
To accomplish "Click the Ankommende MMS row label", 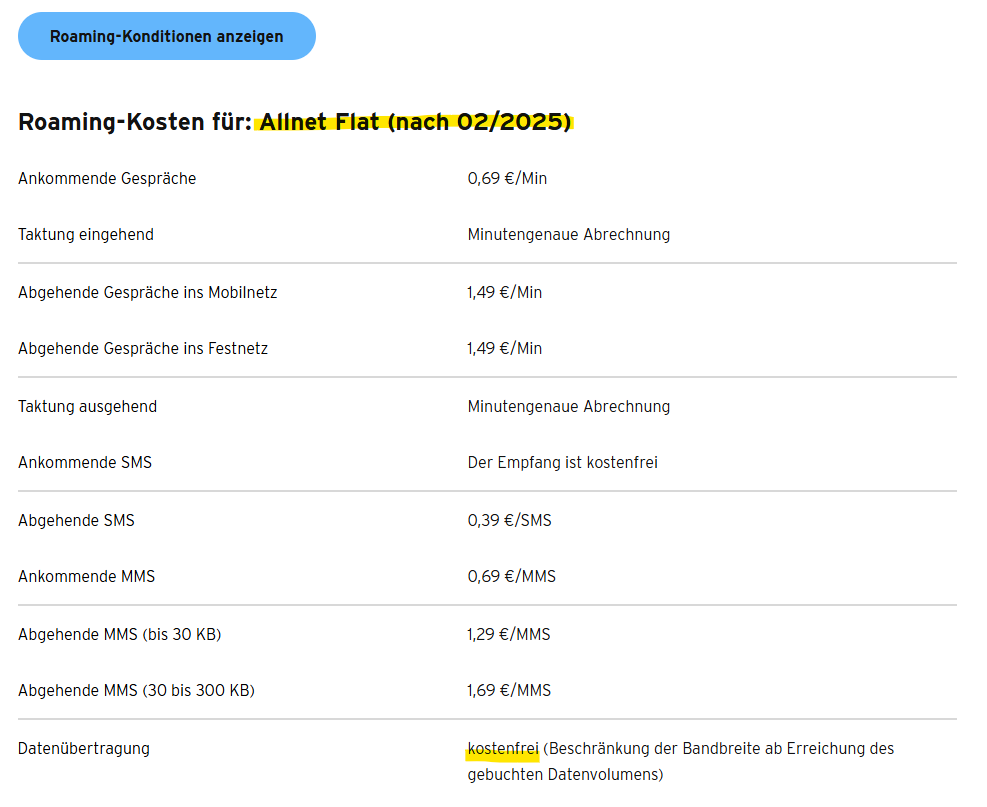I will tap(86, 577).
